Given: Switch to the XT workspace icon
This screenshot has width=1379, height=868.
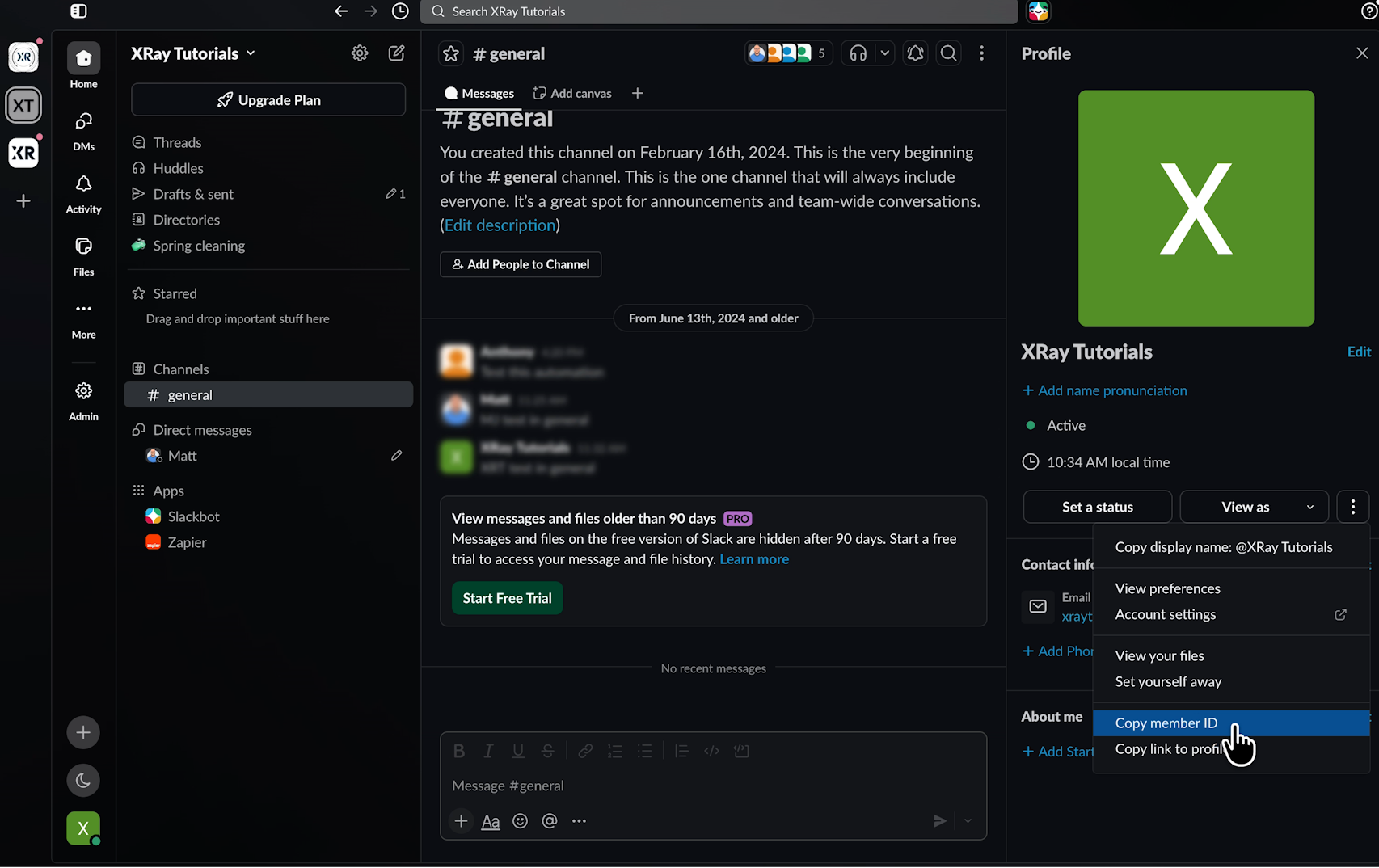Looking at the screenshot, I should coord(23,105).
